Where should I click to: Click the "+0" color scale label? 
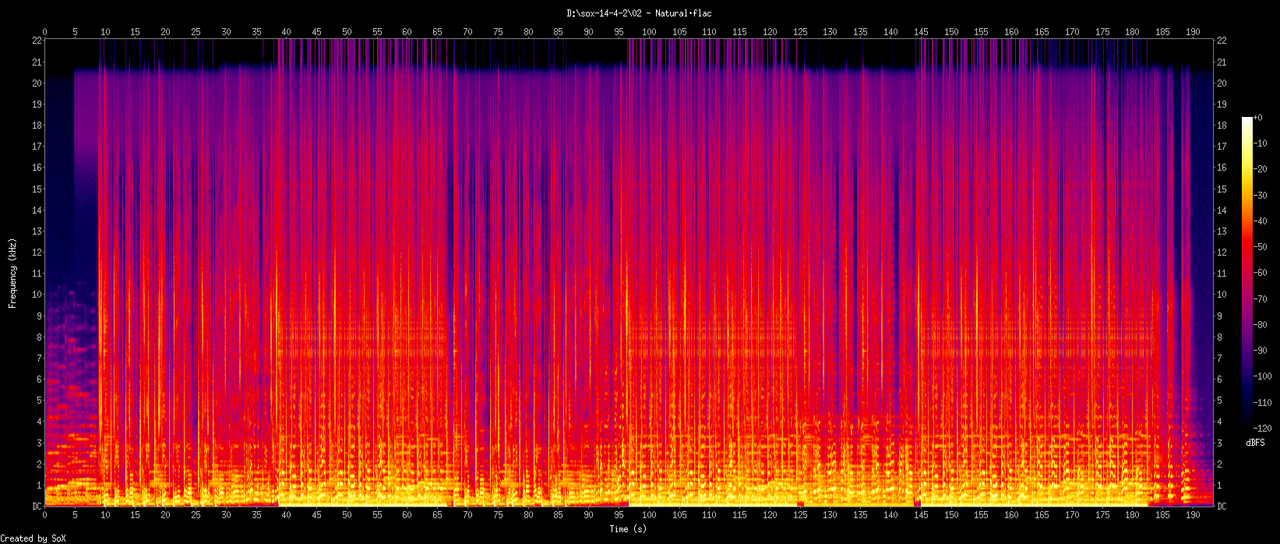(x=1260, y=117)
